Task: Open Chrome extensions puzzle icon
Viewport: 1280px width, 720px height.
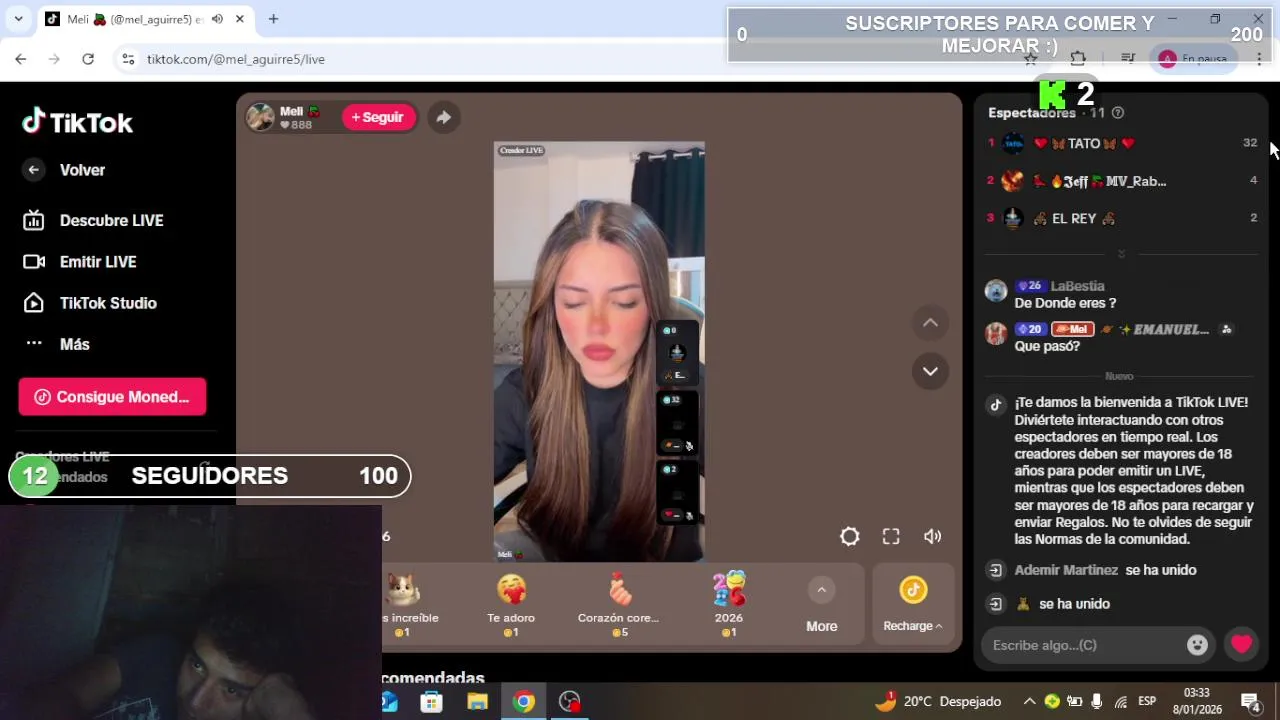Action: [1078, 59]
